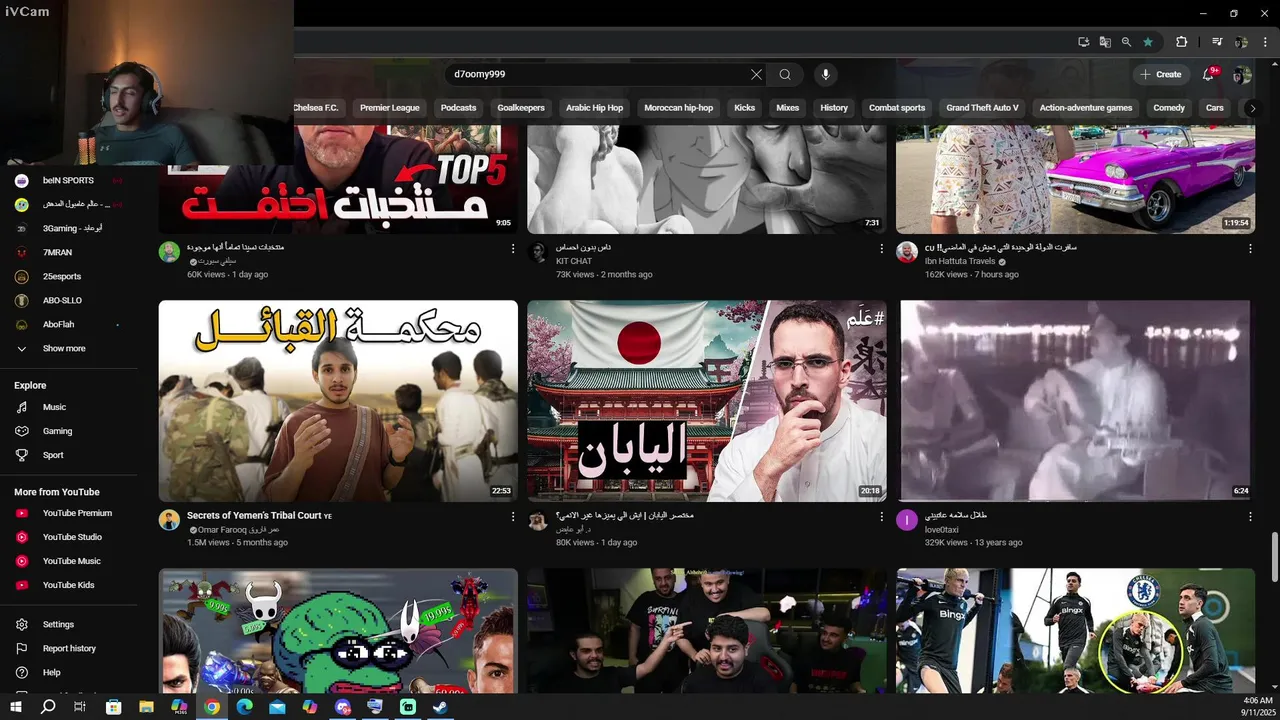
Task: Select the Podcasts chip
Action: (x=459, y=108)
